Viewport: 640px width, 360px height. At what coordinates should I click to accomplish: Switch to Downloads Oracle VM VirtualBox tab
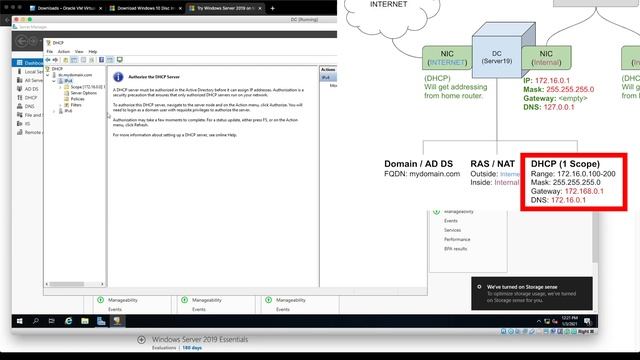(66, 8)
